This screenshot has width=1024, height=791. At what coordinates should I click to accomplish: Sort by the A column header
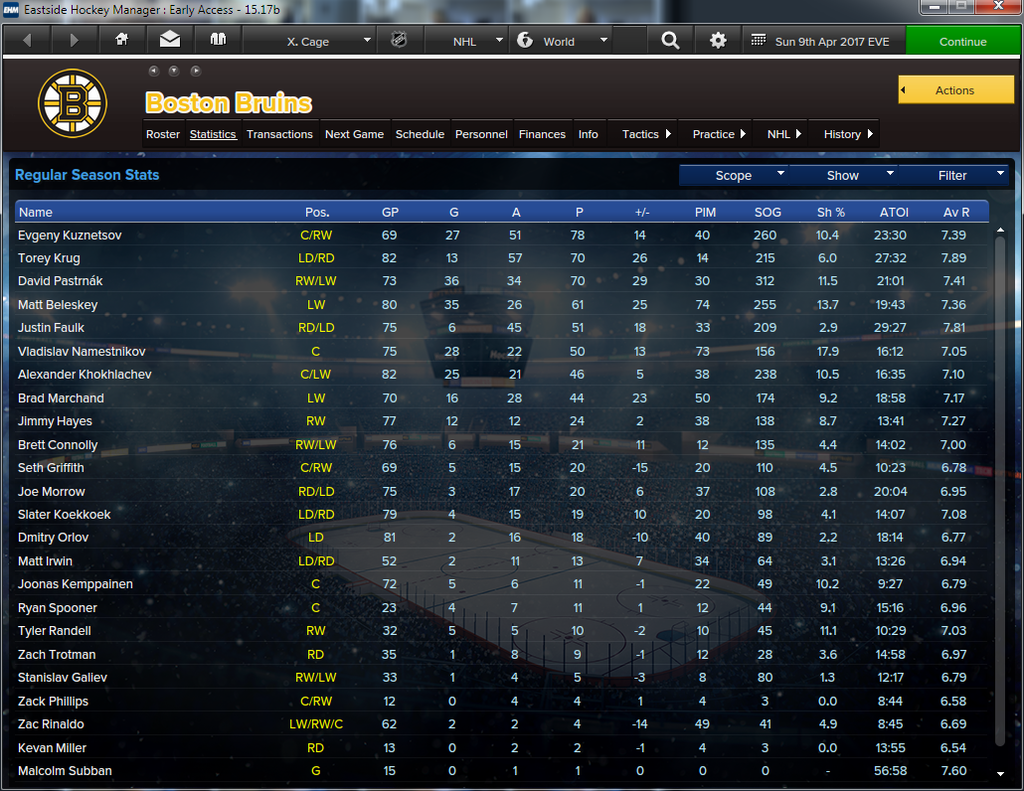(516, 212)
